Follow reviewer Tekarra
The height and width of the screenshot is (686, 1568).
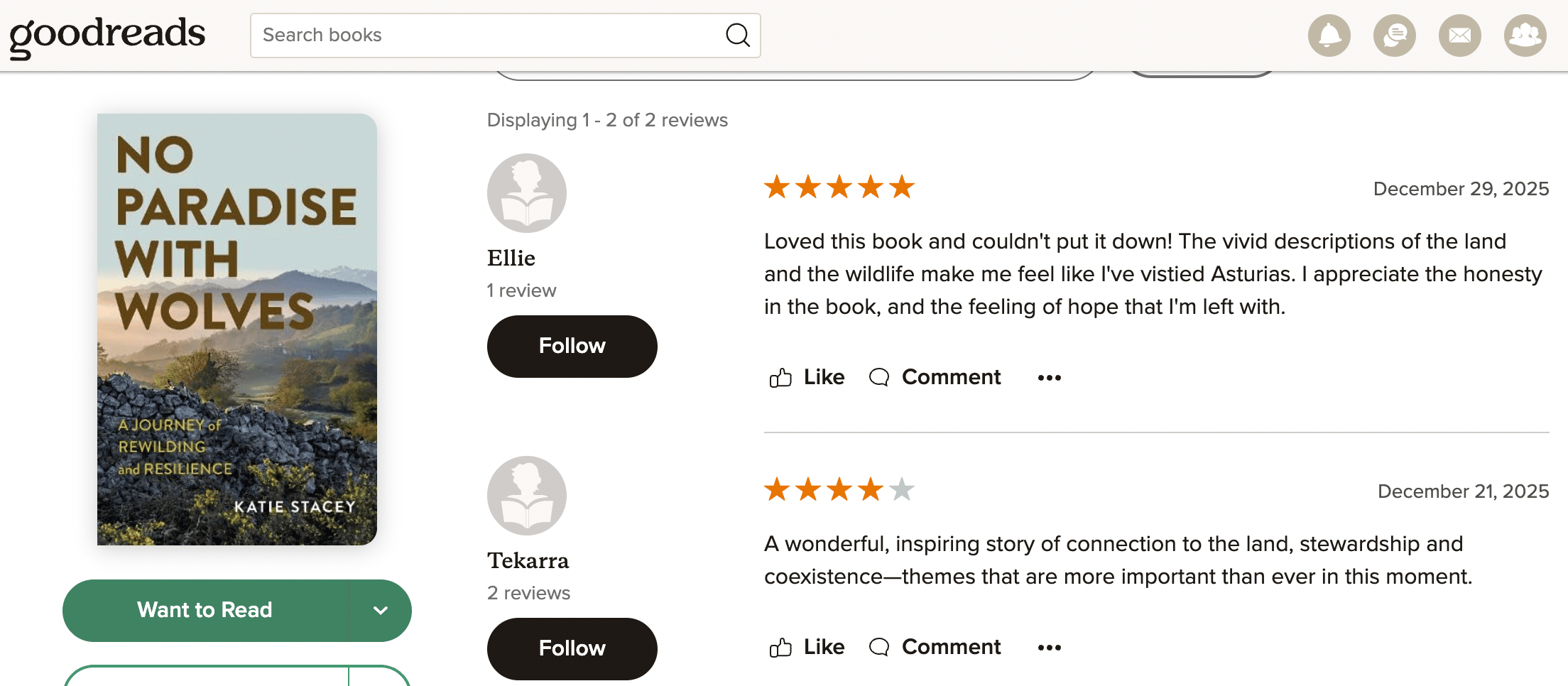pyautogui.click(x=572, y=648)
